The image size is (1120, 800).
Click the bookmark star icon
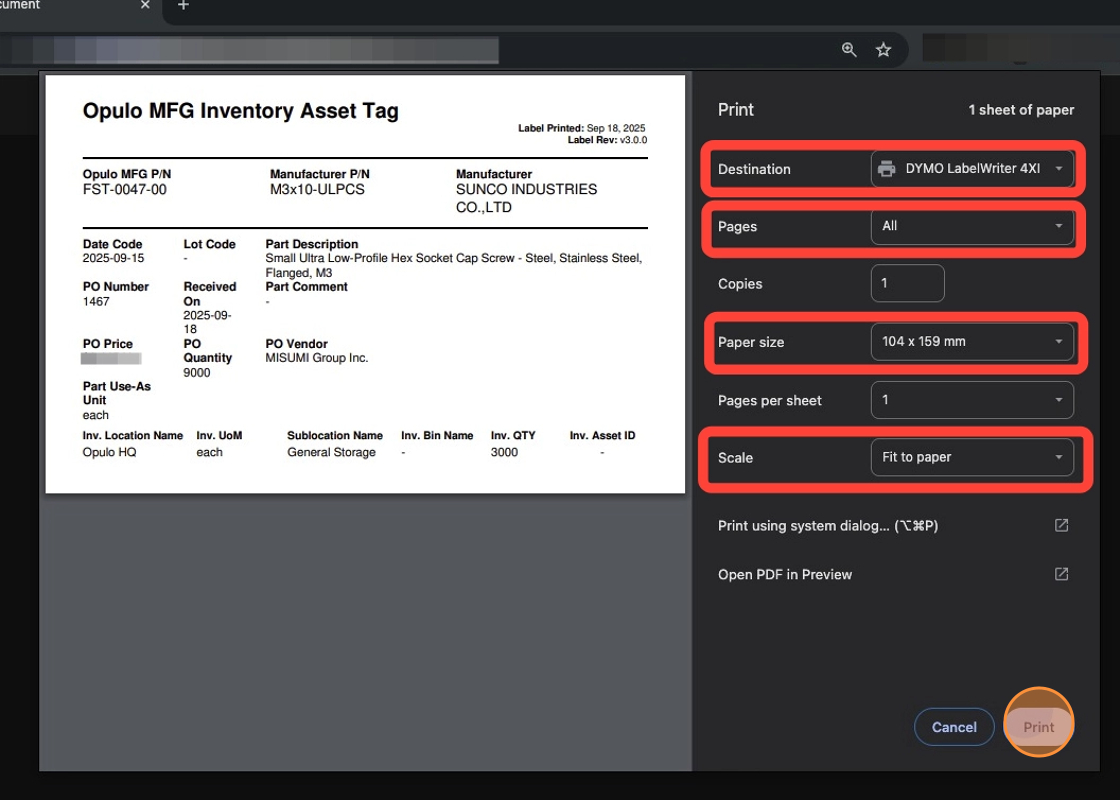pos(883,50)
